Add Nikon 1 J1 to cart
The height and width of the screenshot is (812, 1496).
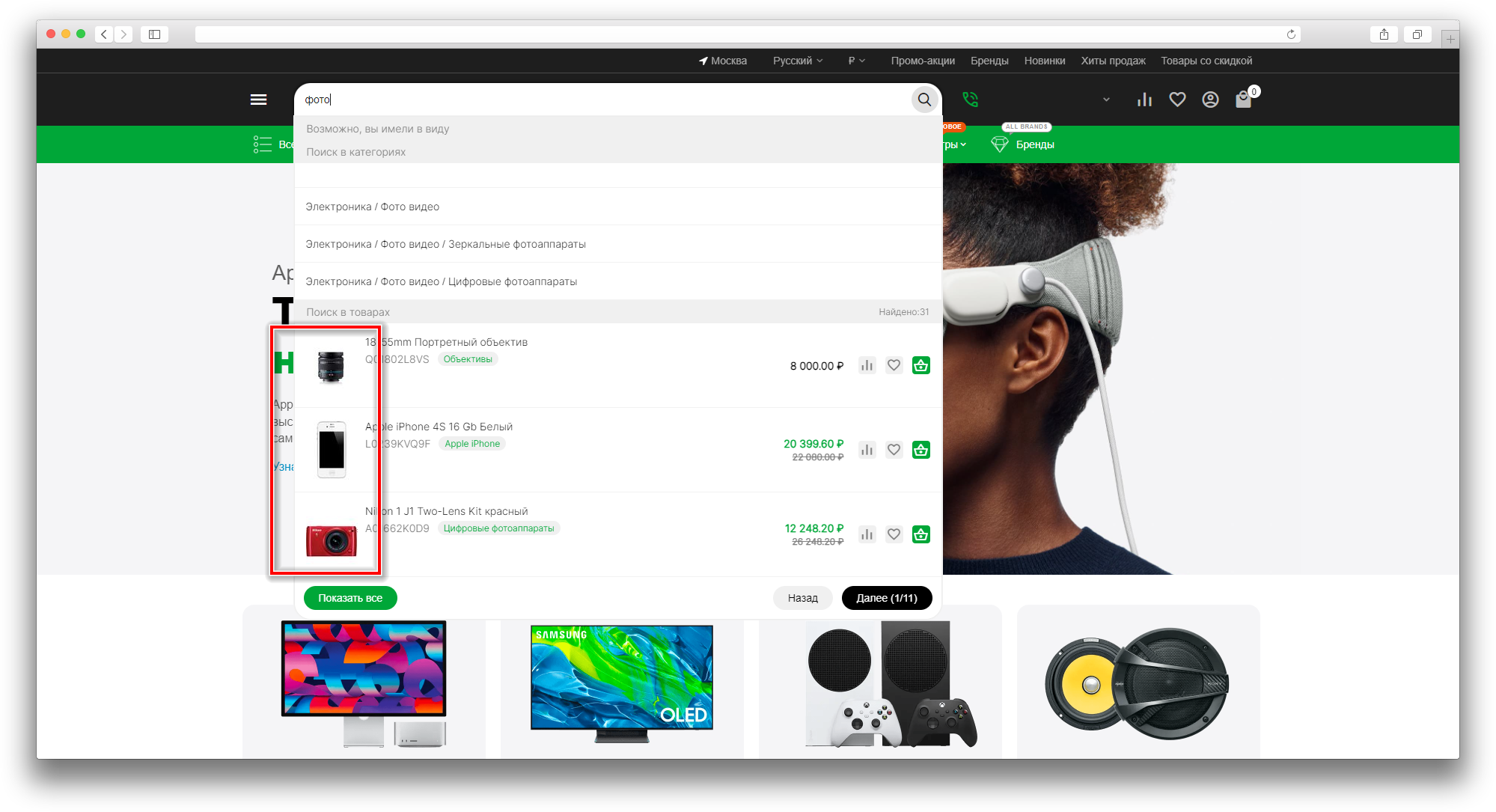921,534
